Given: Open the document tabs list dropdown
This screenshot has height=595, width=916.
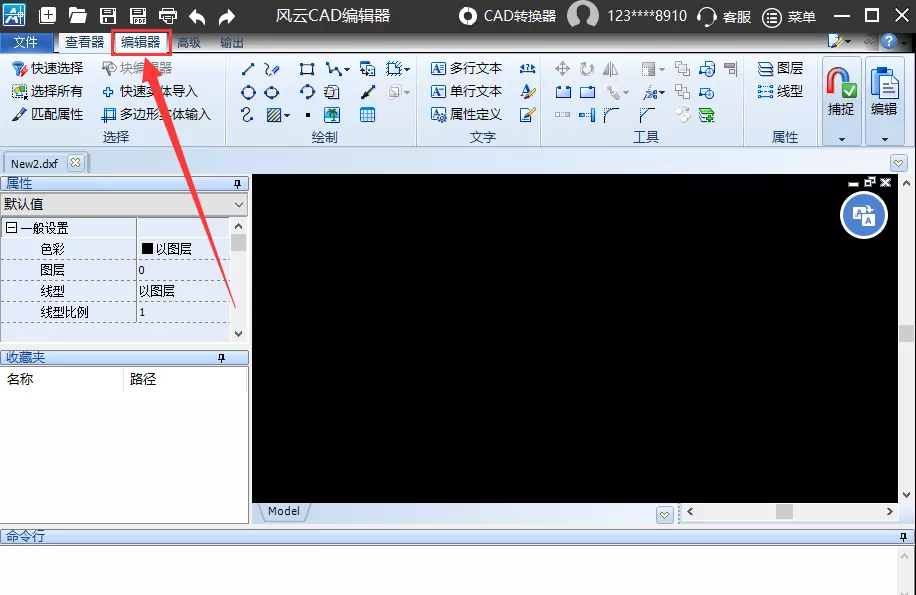Looking at the screenshot, I should 898,163.
